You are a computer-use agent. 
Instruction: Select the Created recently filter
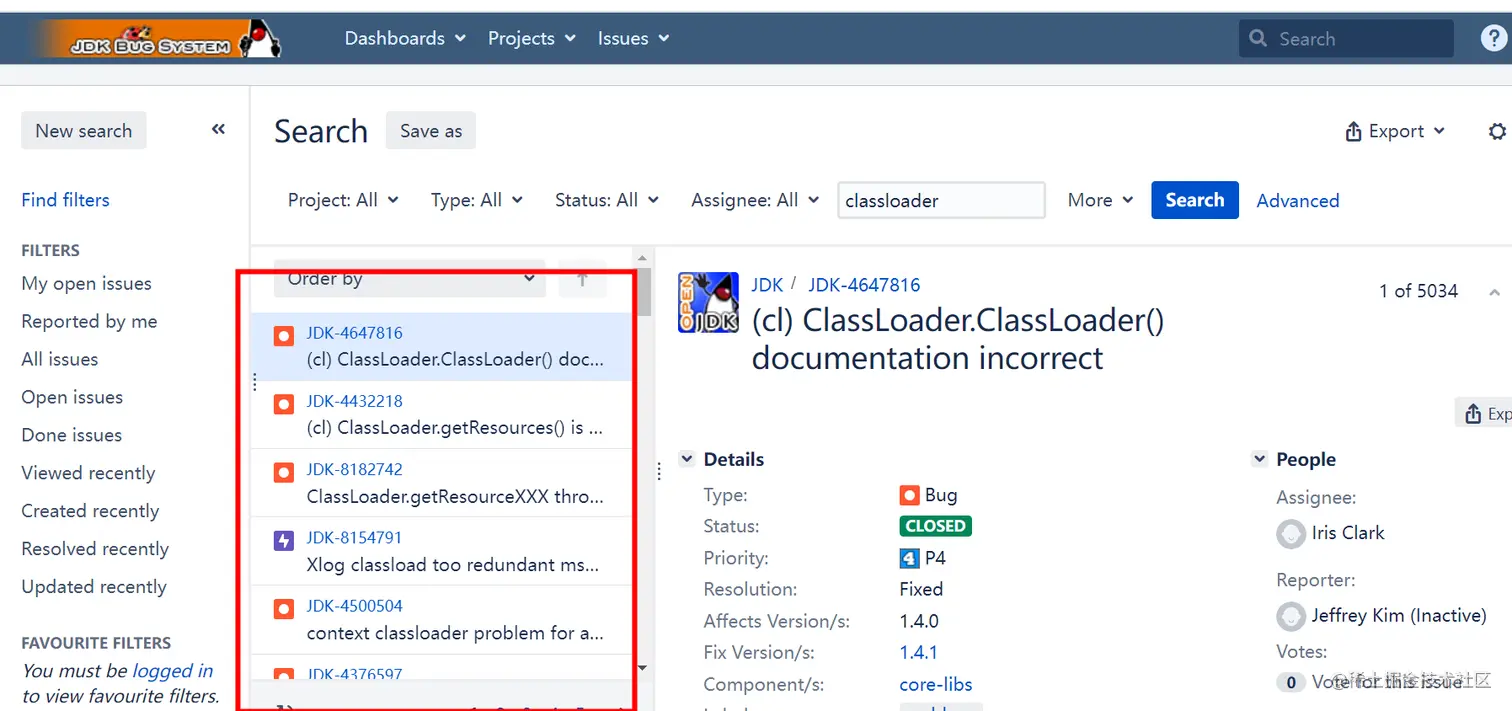point(91,512)
